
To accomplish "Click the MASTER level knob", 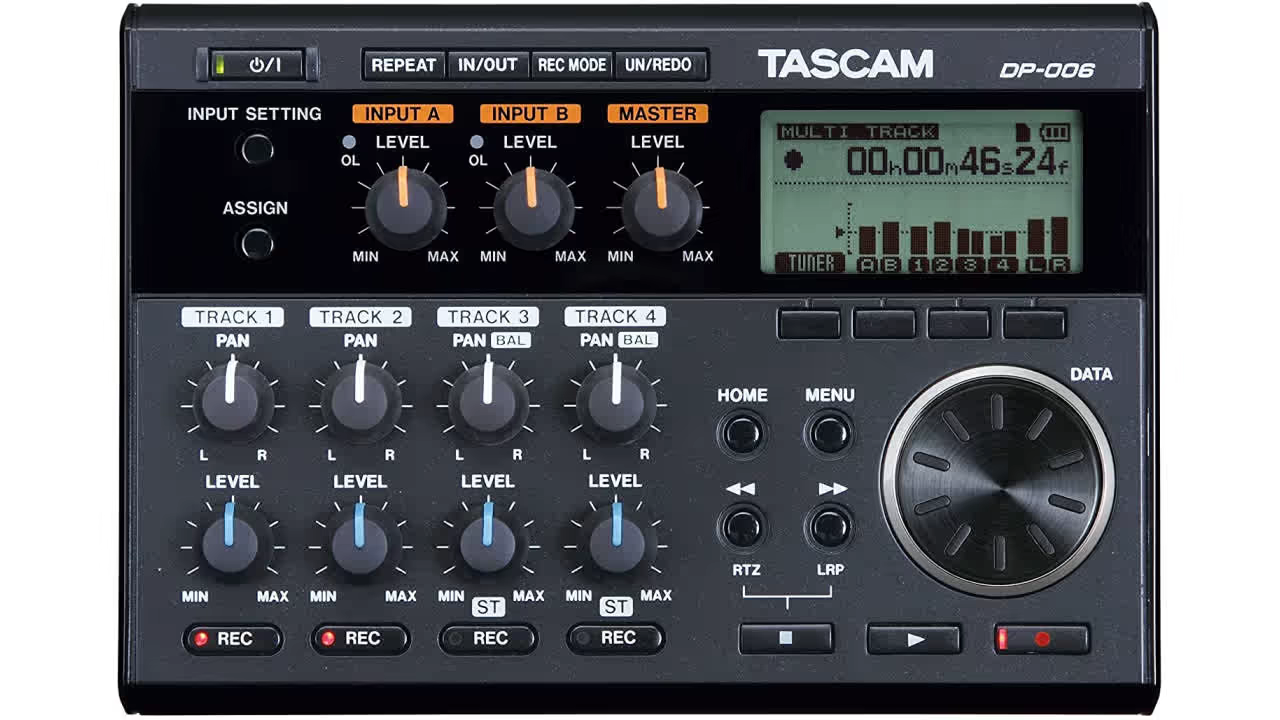I will pos(661,207).
